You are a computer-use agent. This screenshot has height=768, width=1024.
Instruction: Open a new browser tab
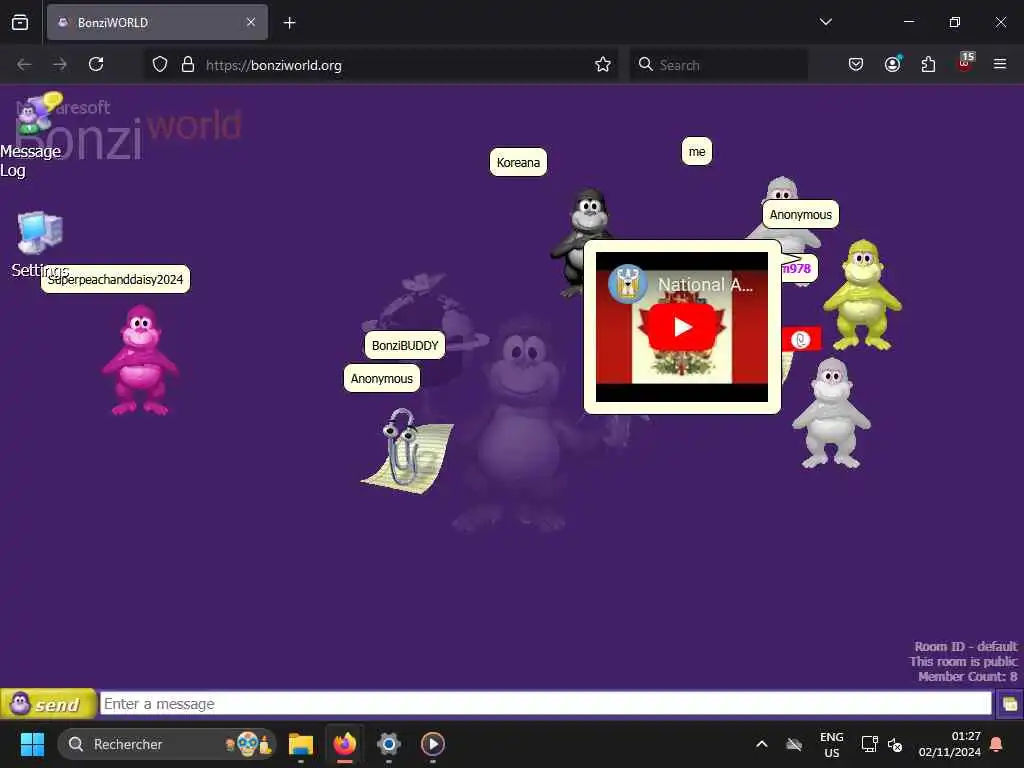pos(289,23)
